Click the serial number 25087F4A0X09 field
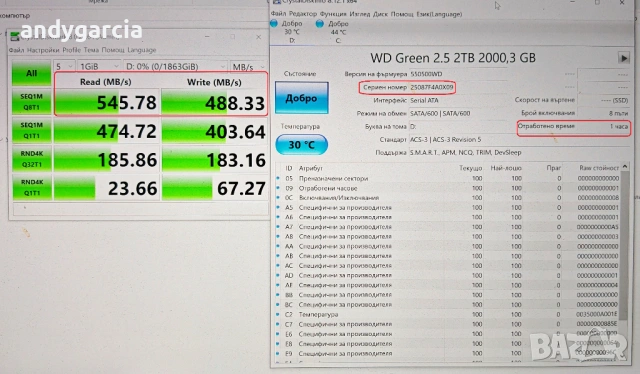Screen dimensions: 640x374 tap(432, 87)
